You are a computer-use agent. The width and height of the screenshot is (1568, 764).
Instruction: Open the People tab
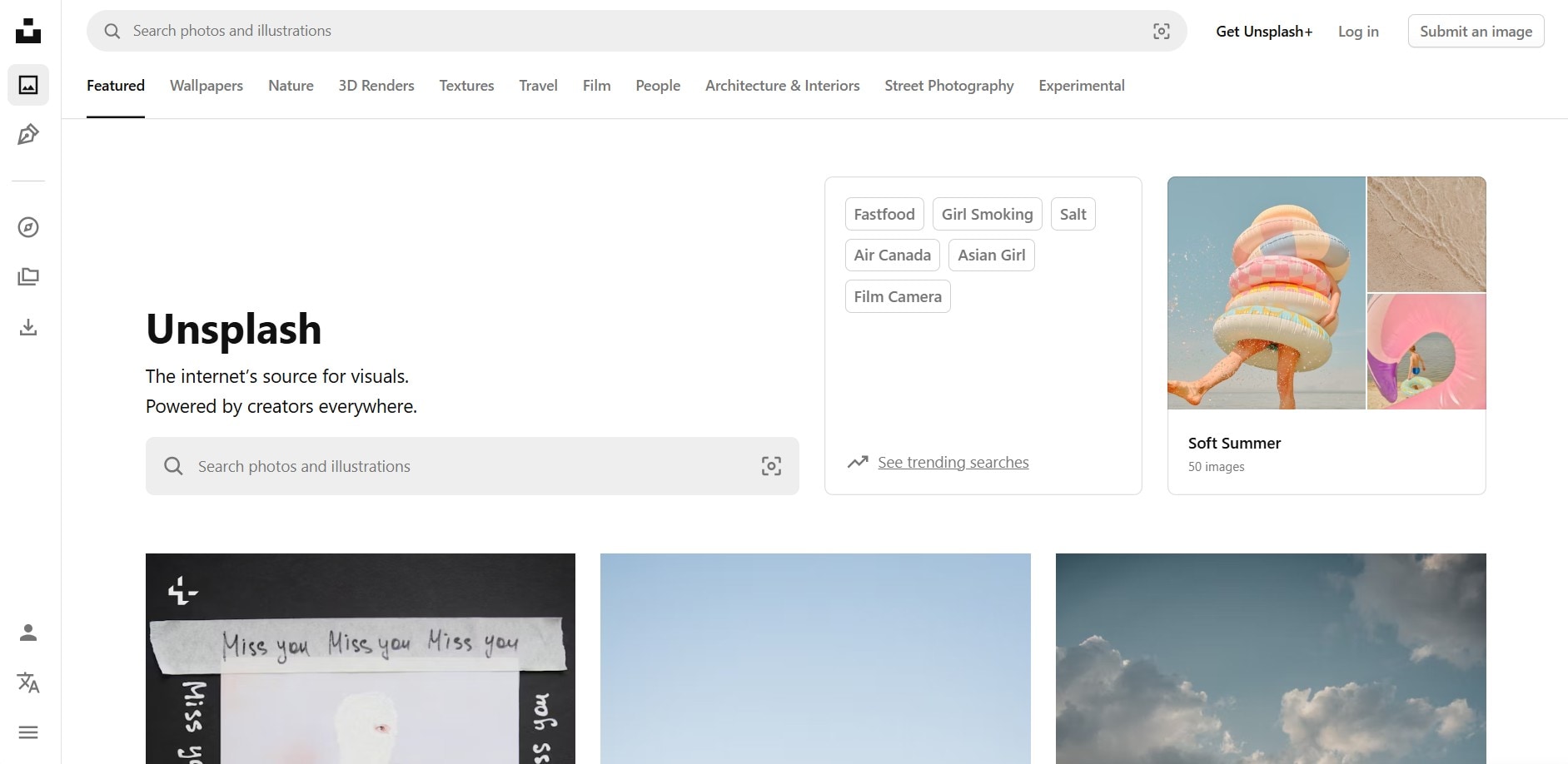(x=658, y=86)
